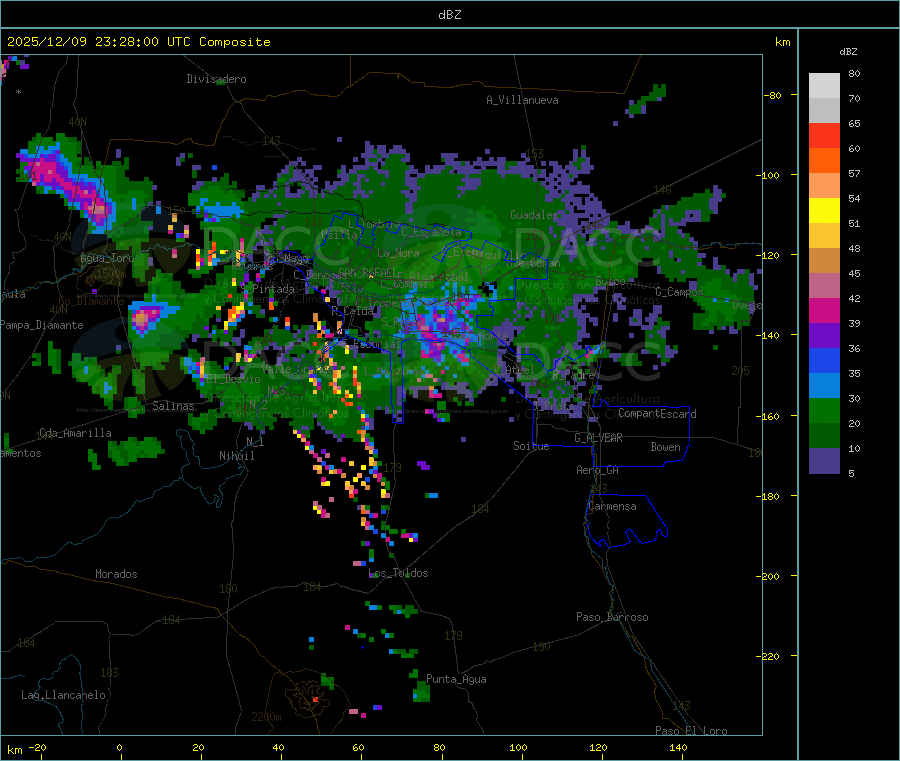Click the Aero_GA place label
This screenshot has width=900, height=761.
598,470
